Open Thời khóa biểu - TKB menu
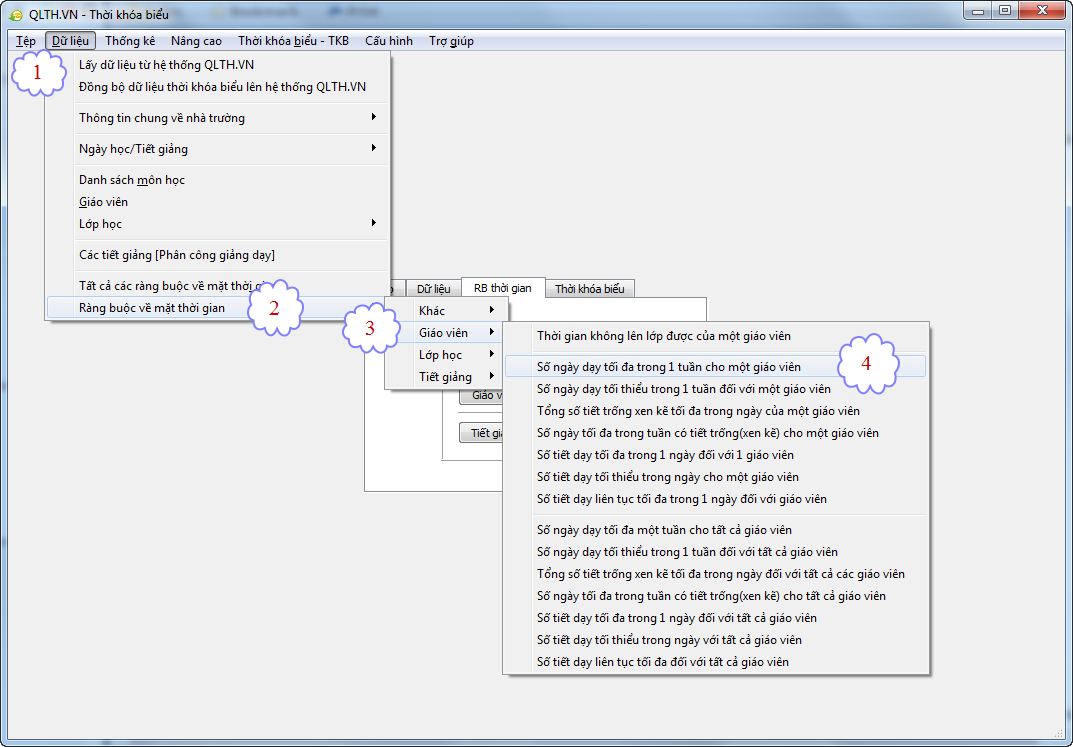Image resolution: width=1073 pixels, height=747 pixels. pyautogui.click(x=294, y=41)
